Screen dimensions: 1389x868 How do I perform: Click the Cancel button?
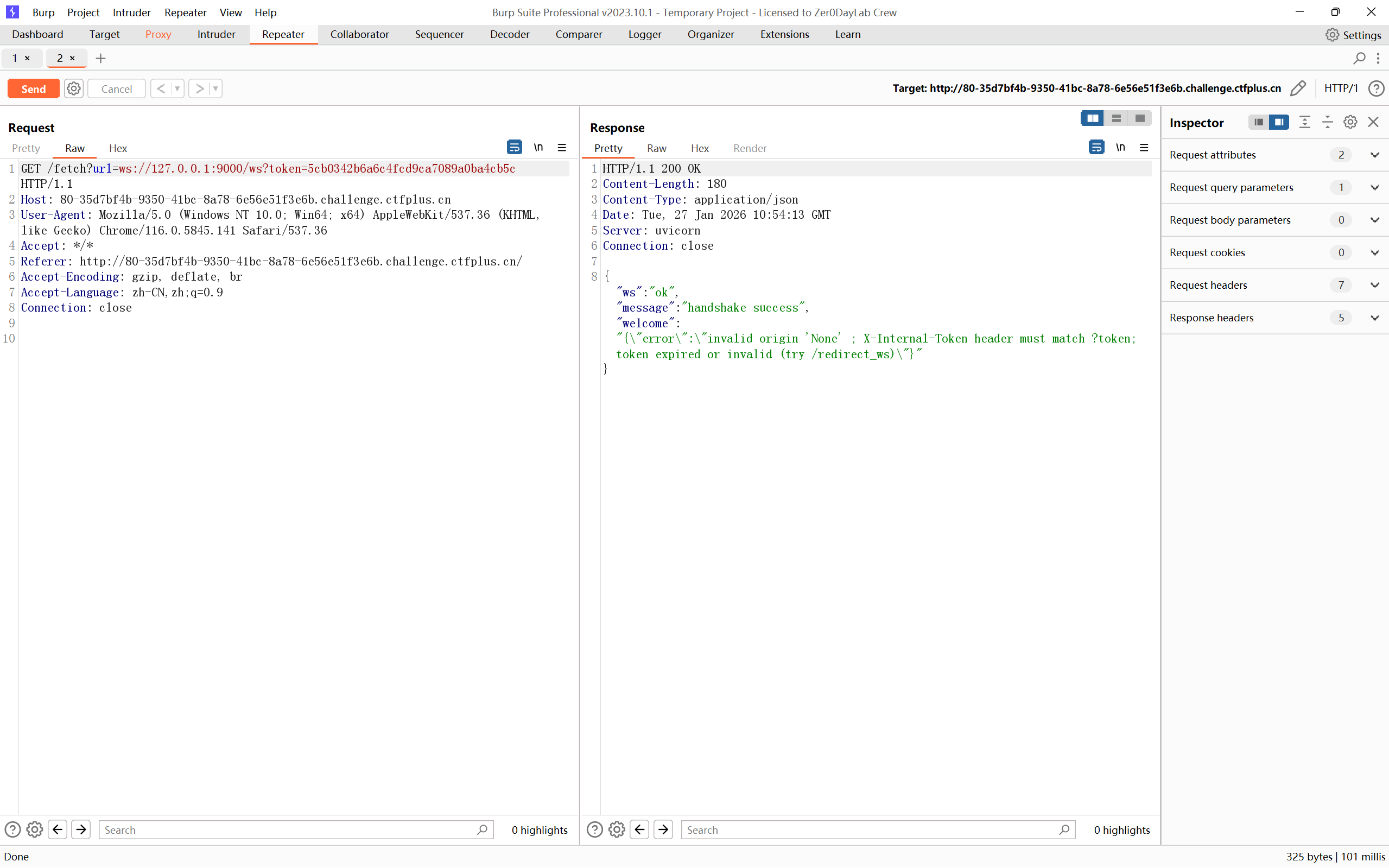[x=117, y=88]
